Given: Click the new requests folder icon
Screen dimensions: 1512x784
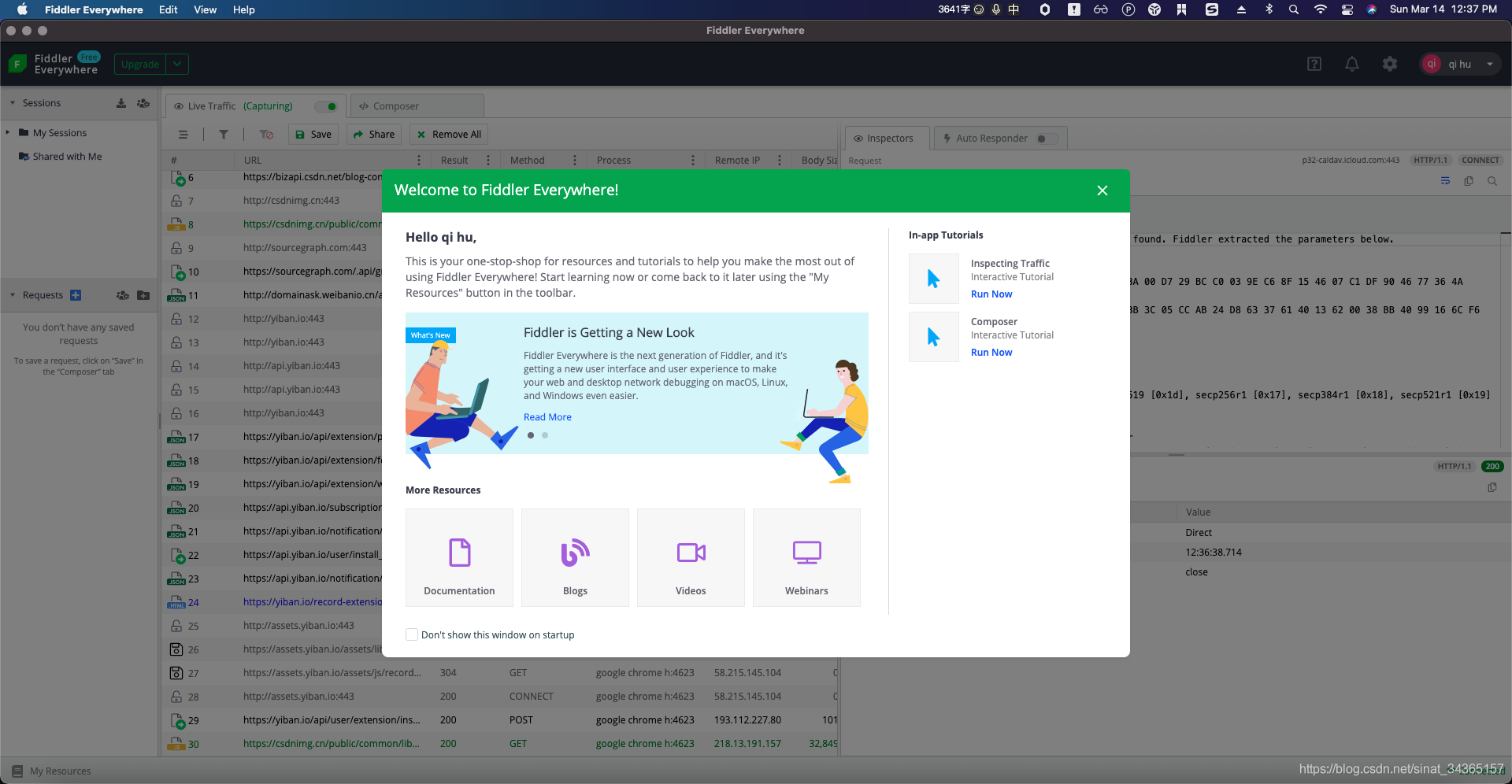Looking at the screenshot, I should pos(143,295).
